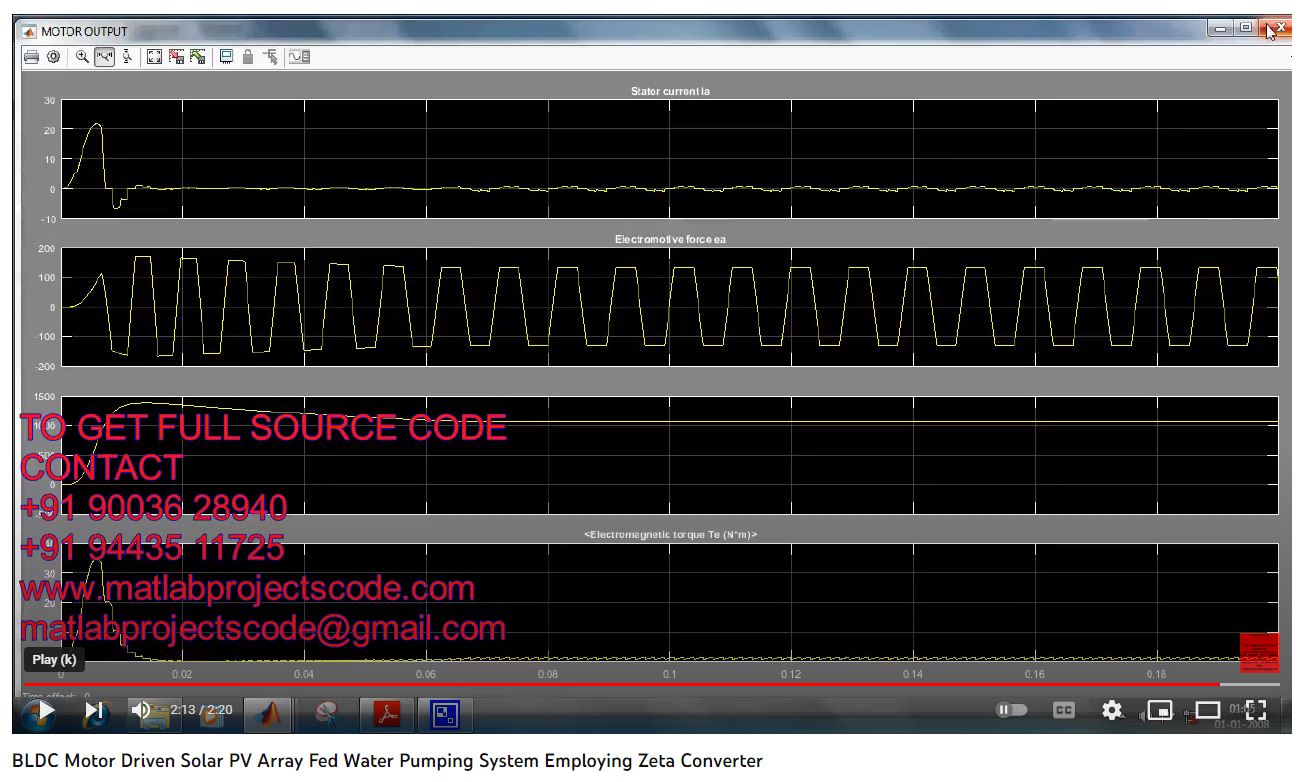Click the autoscale axes icon
Screen dimensions: 1302x782
154,57
